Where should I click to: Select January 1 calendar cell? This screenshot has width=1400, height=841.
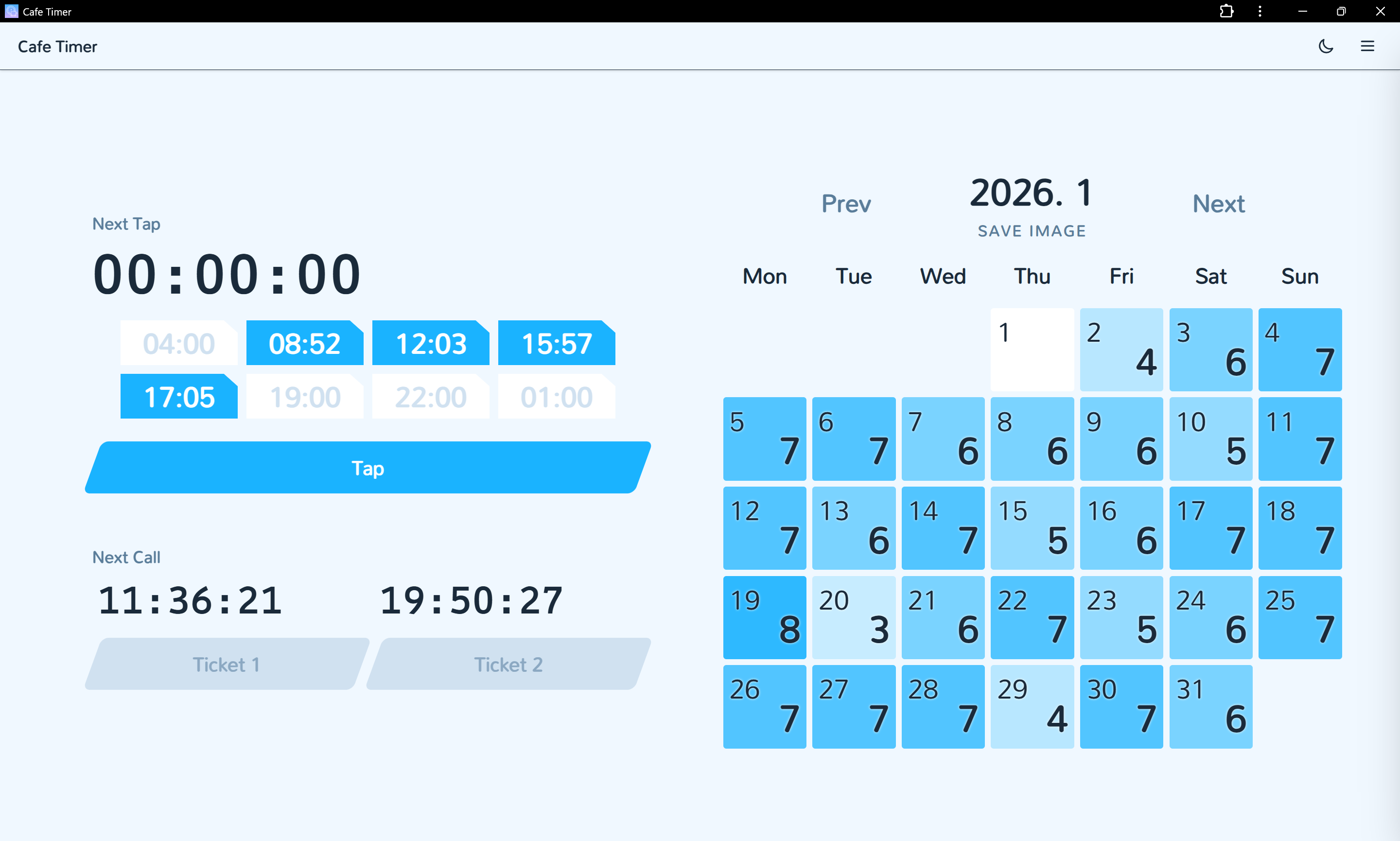[1032, 350]
